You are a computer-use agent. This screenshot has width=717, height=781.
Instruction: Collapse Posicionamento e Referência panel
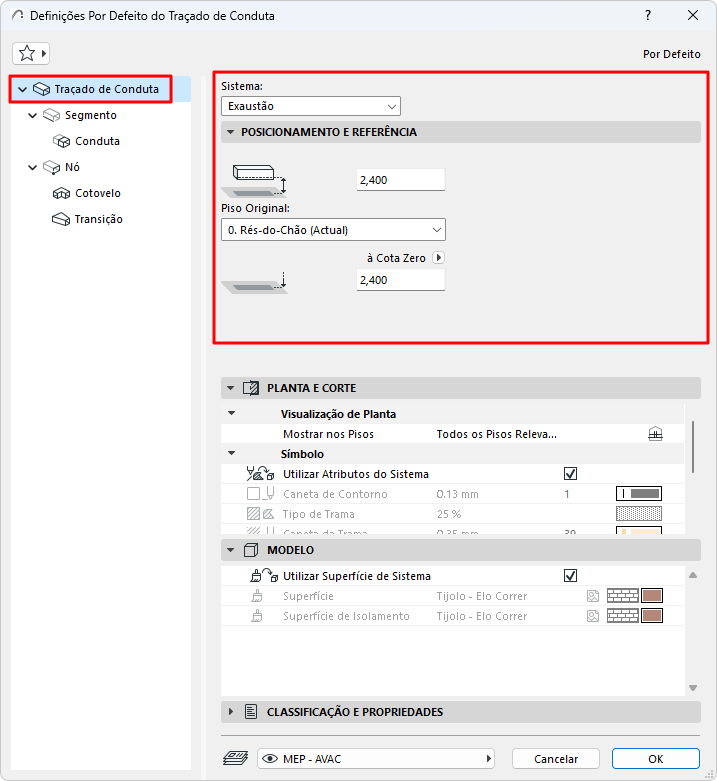click(230, 132)
